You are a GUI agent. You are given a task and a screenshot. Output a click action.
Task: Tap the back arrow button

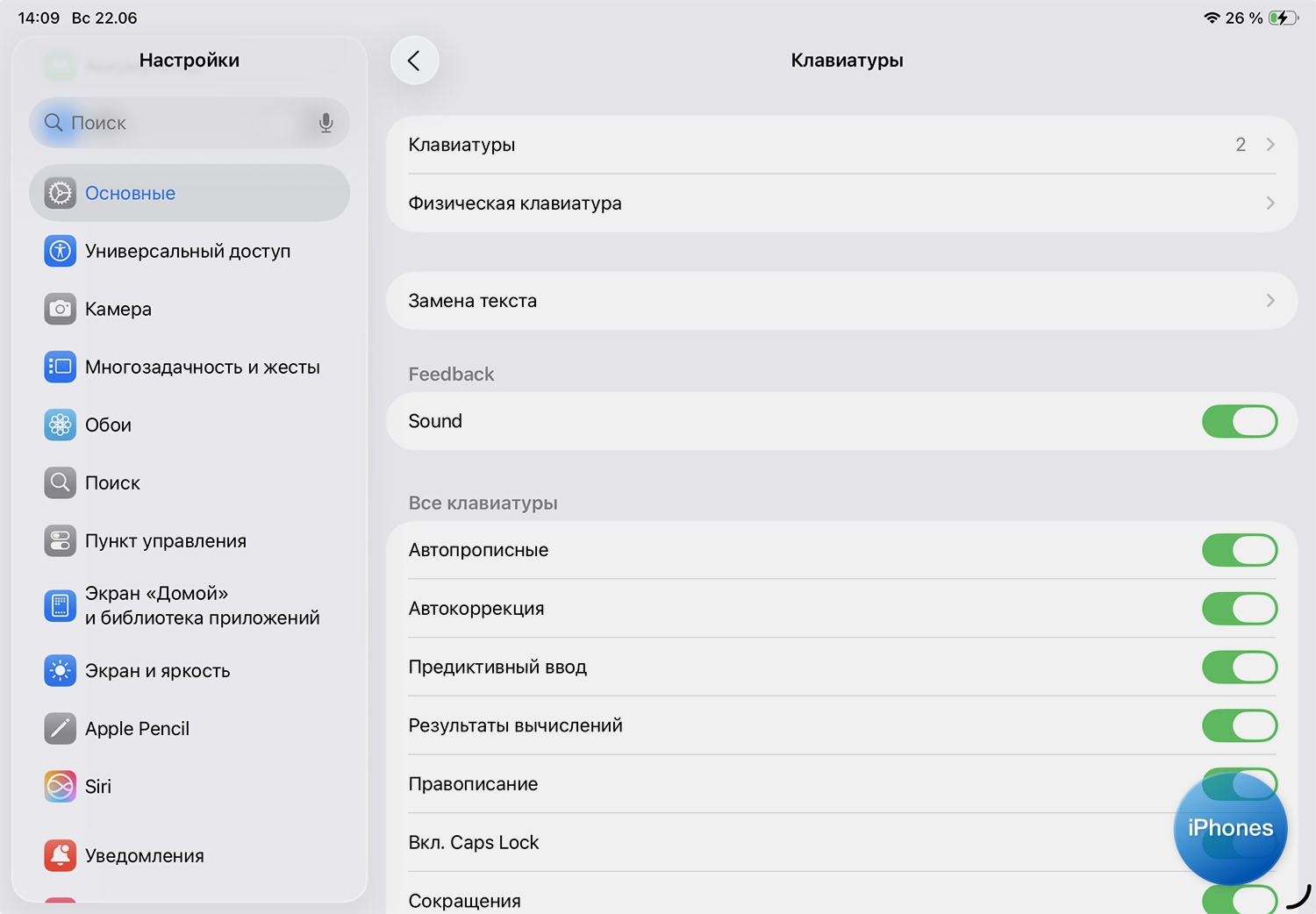(414, 61)
